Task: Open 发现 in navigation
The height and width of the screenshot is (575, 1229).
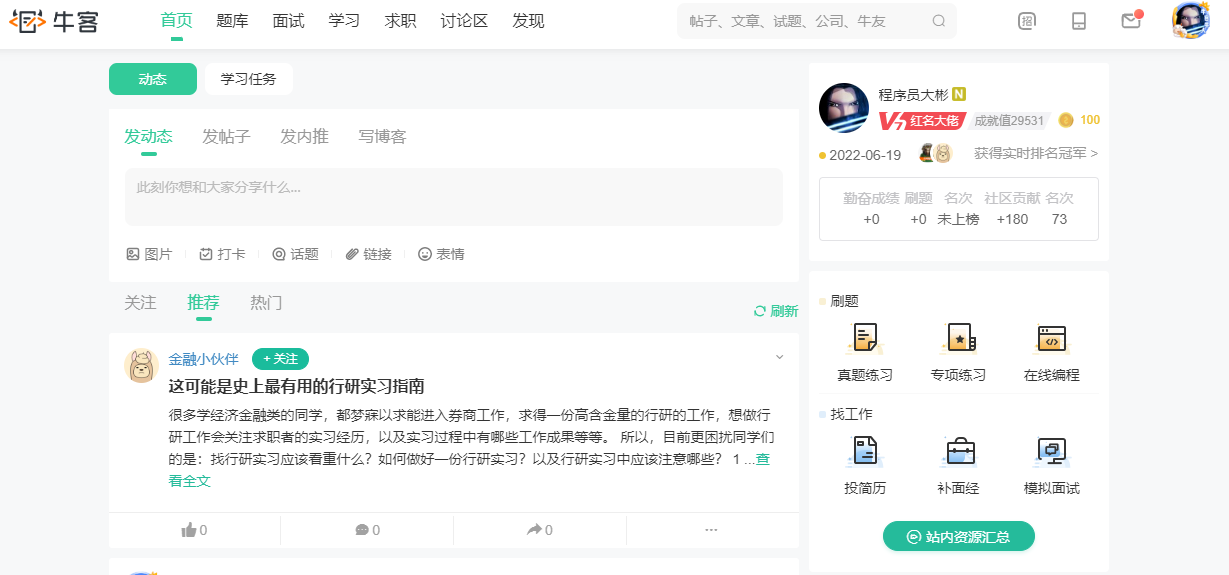Action: [528, 20]
